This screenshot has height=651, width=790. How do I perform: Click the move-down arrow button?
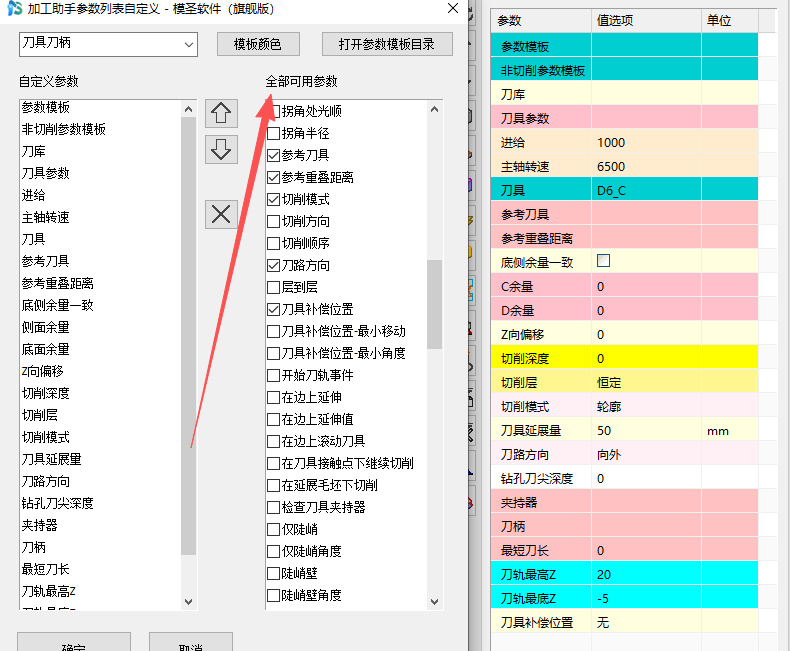click(221, 150)
